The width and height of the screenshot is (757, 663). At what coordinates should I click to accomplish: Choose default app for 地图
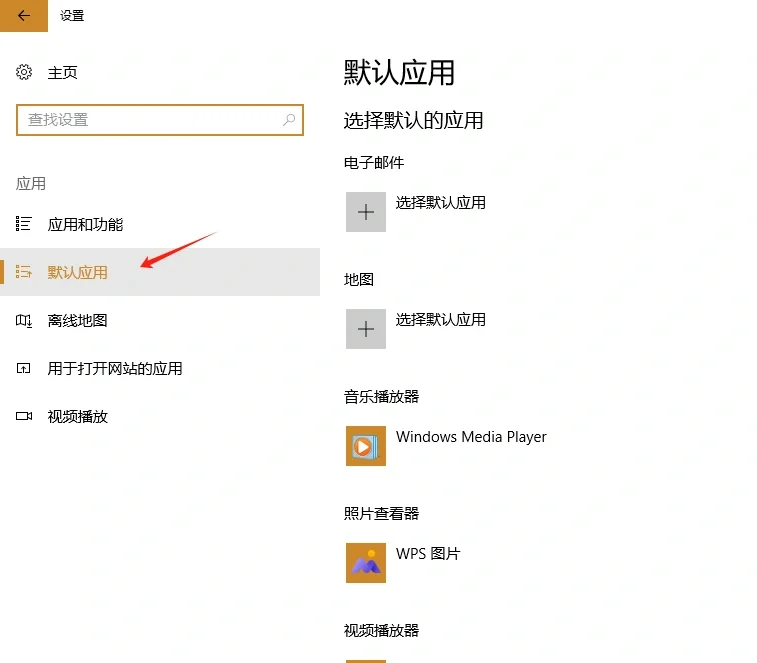point(441,319)
